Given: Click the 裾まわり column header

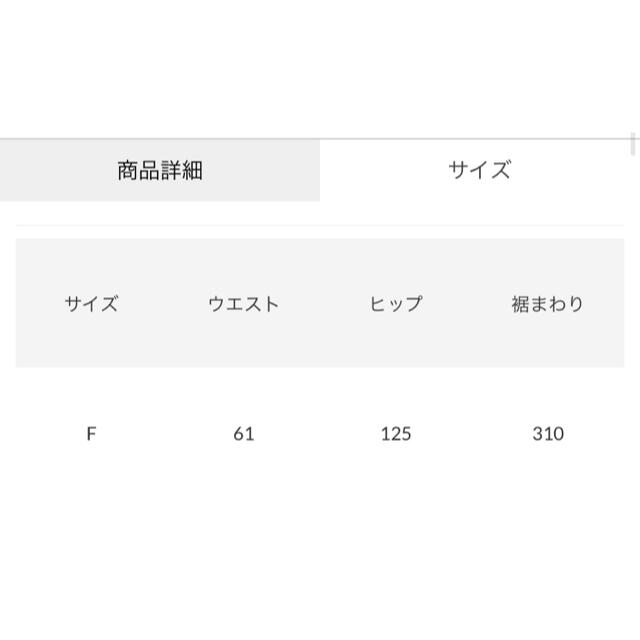Looking at the screenshot, I should click(x=548, y=304).
